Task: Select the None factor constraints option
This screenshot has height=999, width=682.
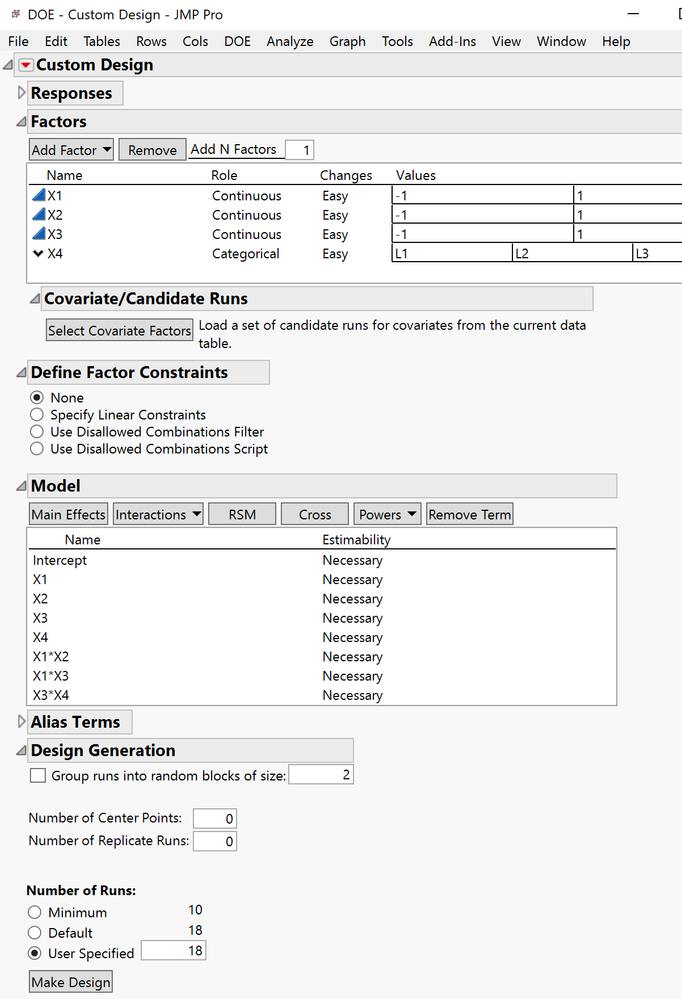Action: (36, 397)
